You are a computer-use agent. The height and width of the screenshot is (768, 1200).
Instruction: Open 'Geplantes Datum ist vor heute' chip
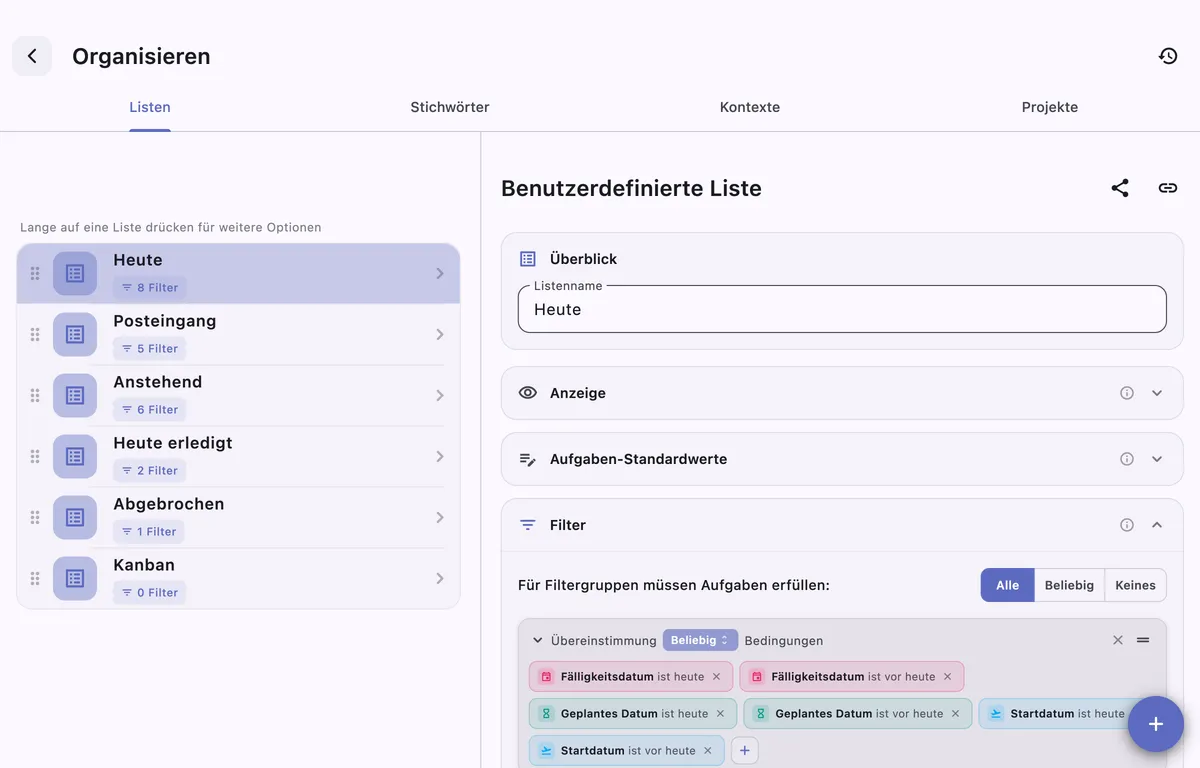coord(858,714)
